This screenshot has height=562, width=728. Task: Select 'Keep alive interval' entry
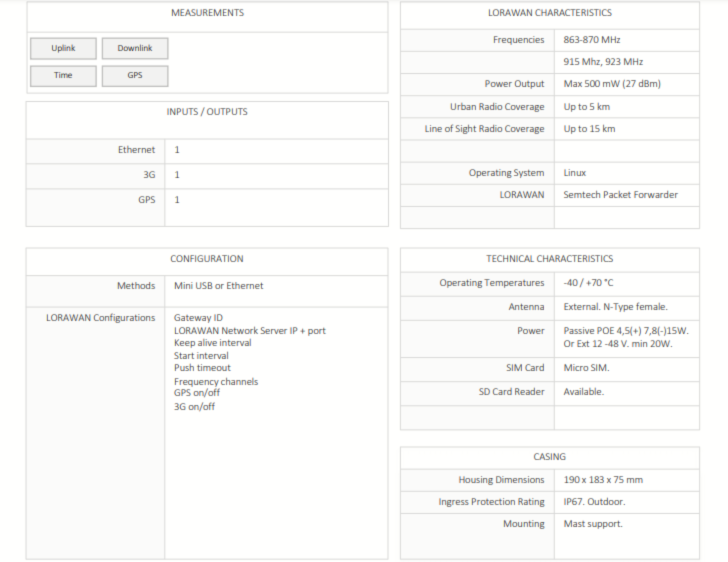[213, 343]
